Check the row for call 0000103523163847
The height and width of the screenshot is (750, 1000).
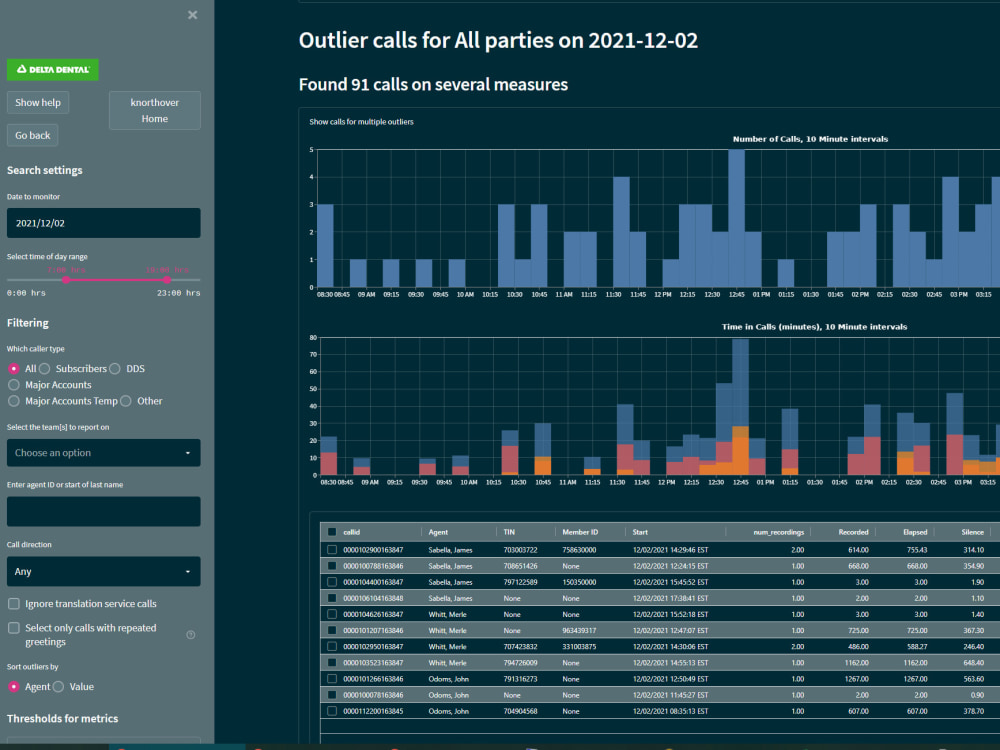point(332,663)
